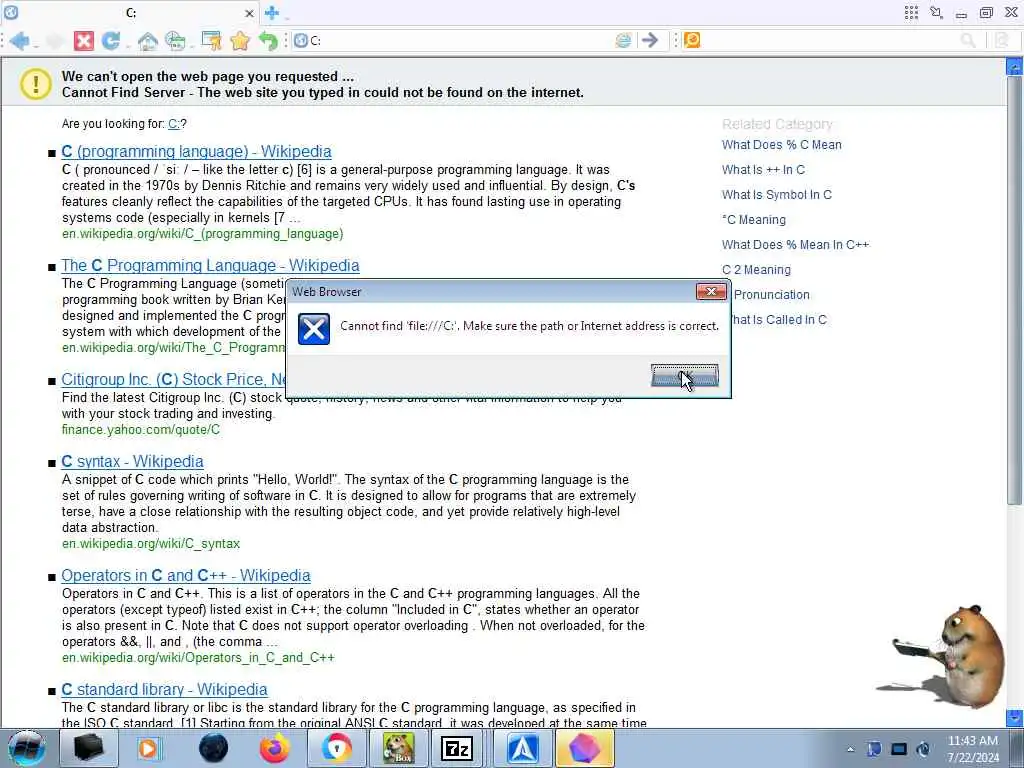Click the green URL finance.yahoo.com/quote/C
1024x768 pixels.
pyautogui.click(x=141, y=430)
